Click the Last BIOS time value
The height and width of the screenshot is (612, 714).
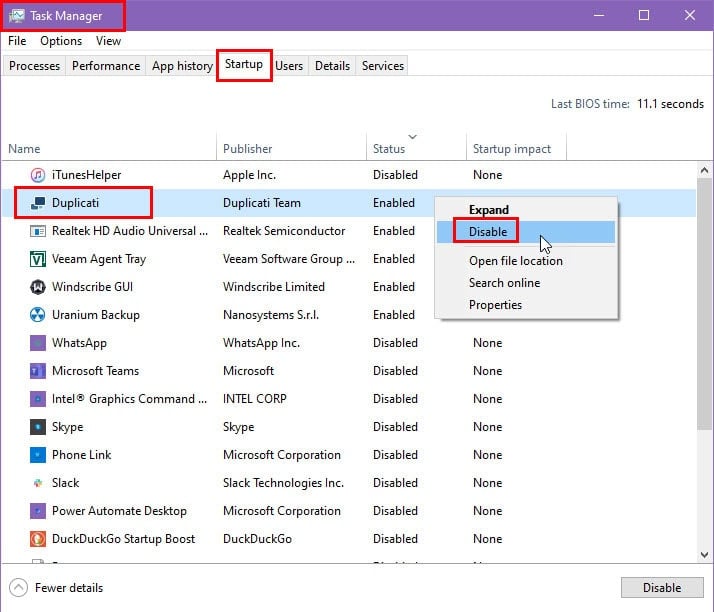click(670, 104)
